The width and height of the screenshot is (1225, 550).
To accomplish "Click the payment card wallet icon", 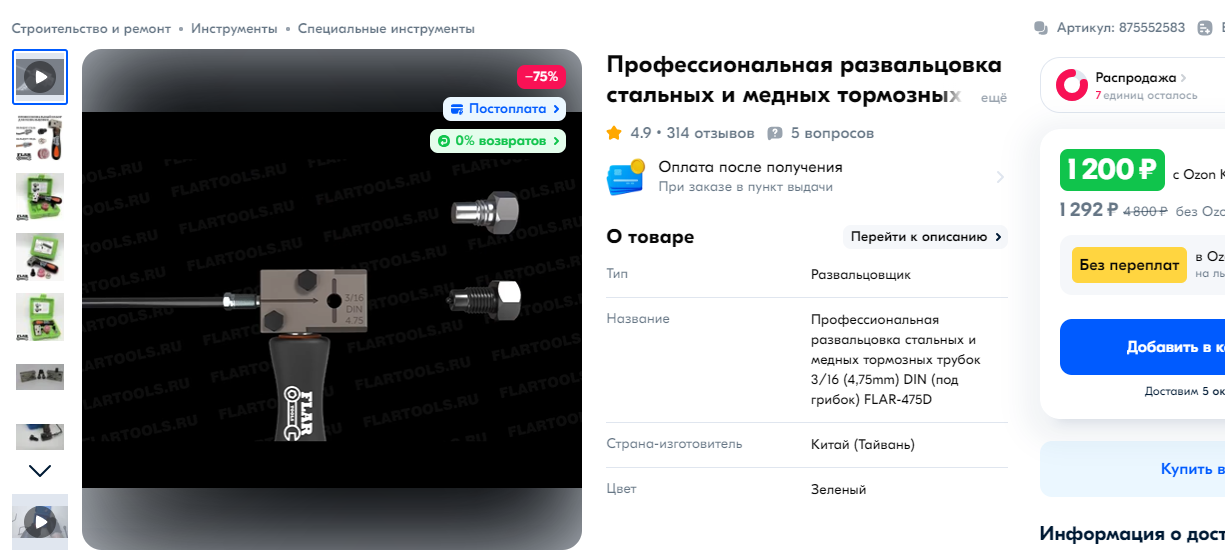I will click(x=626, y=177).
